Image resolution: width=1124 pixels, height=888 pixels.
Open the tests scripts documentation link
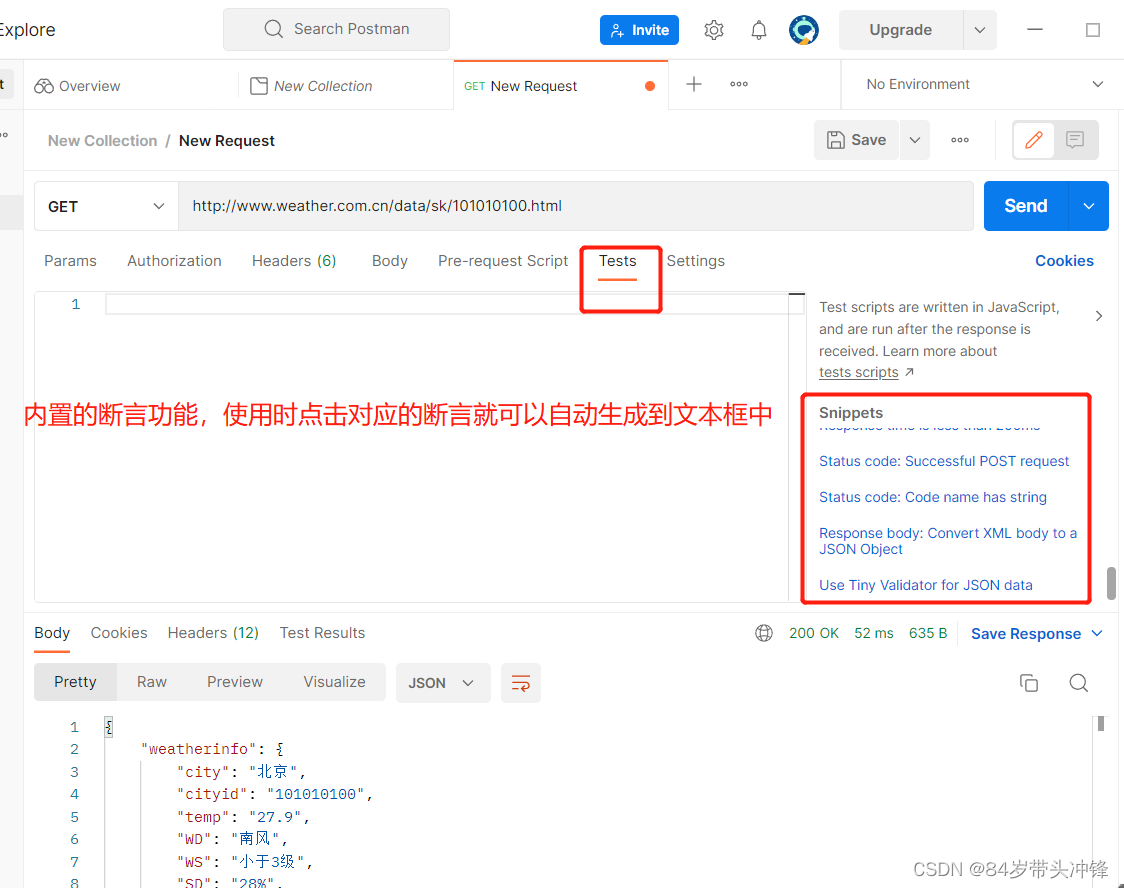coord(859,371)
